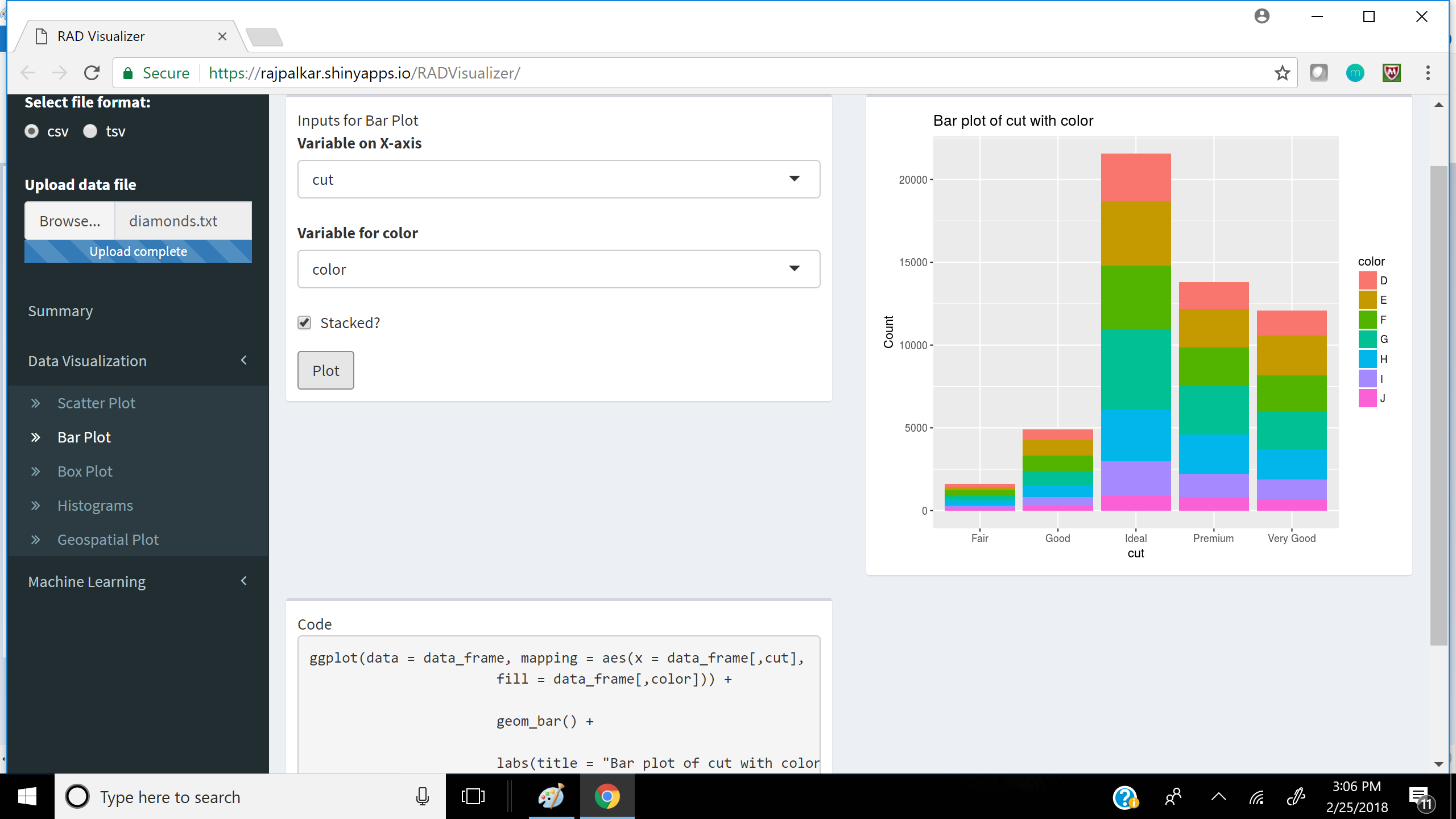Screen dimensions: 1456x819
Task: Open Chrome three-dot menu
Action: coord(1428,73)
